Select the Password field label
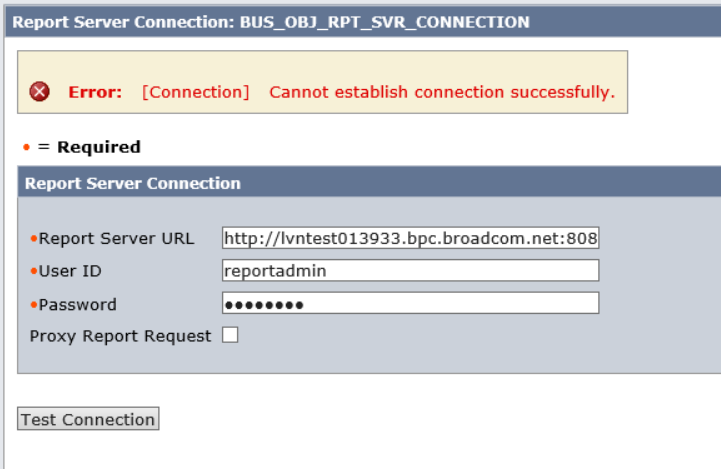Viewport: 721px width, 469px height. pos(77,304)
